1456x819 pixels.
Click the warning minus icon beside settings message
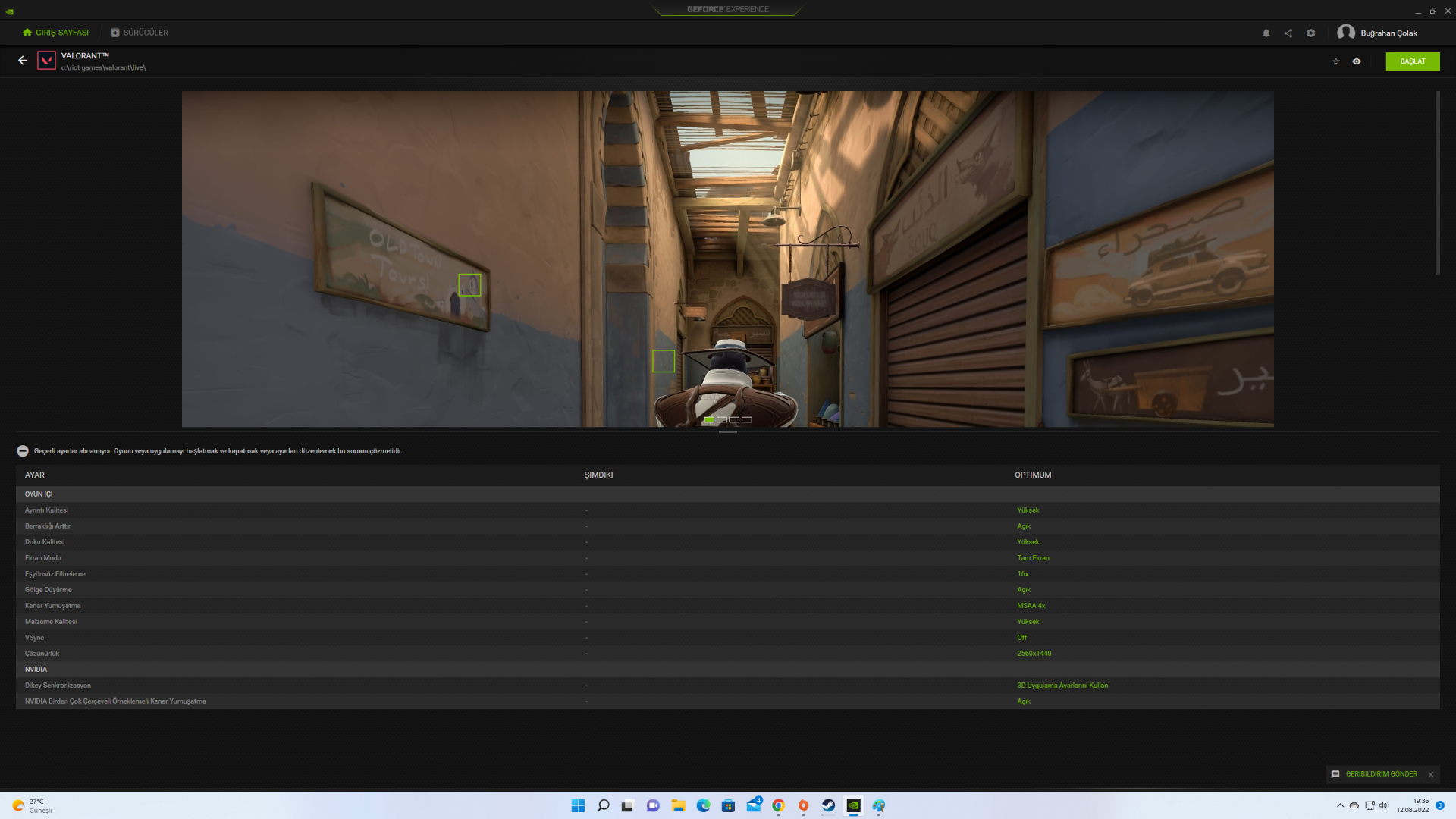(23, 451)
